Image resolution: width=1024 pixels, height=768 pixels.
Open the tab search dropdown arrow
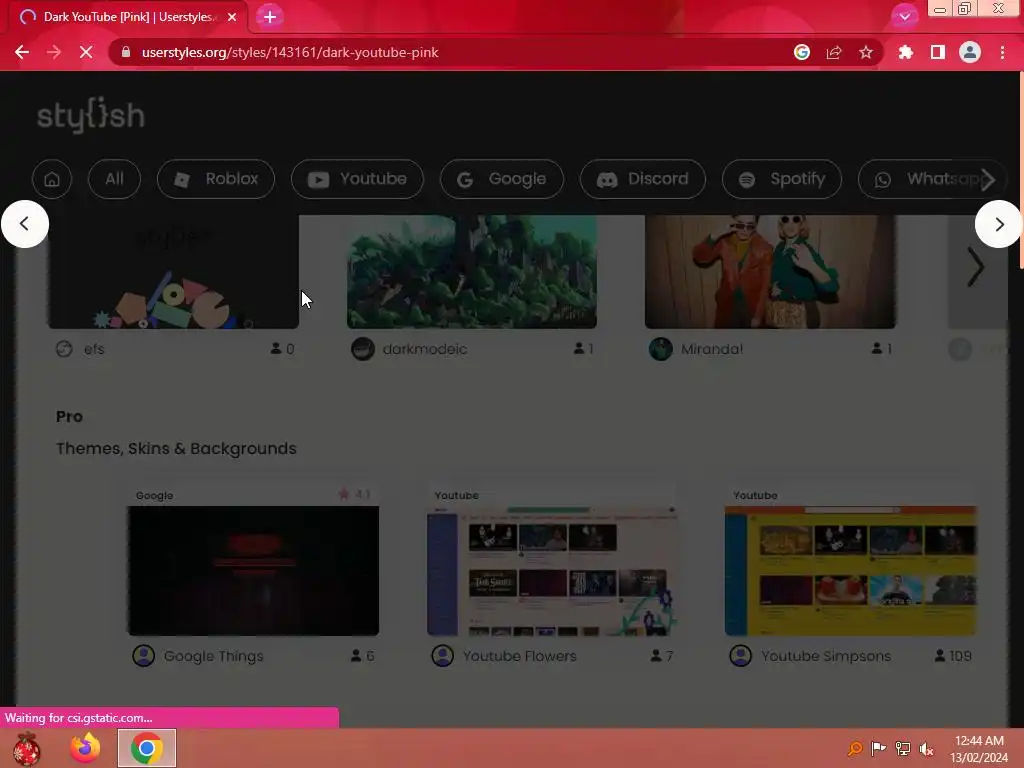(904, 17)
